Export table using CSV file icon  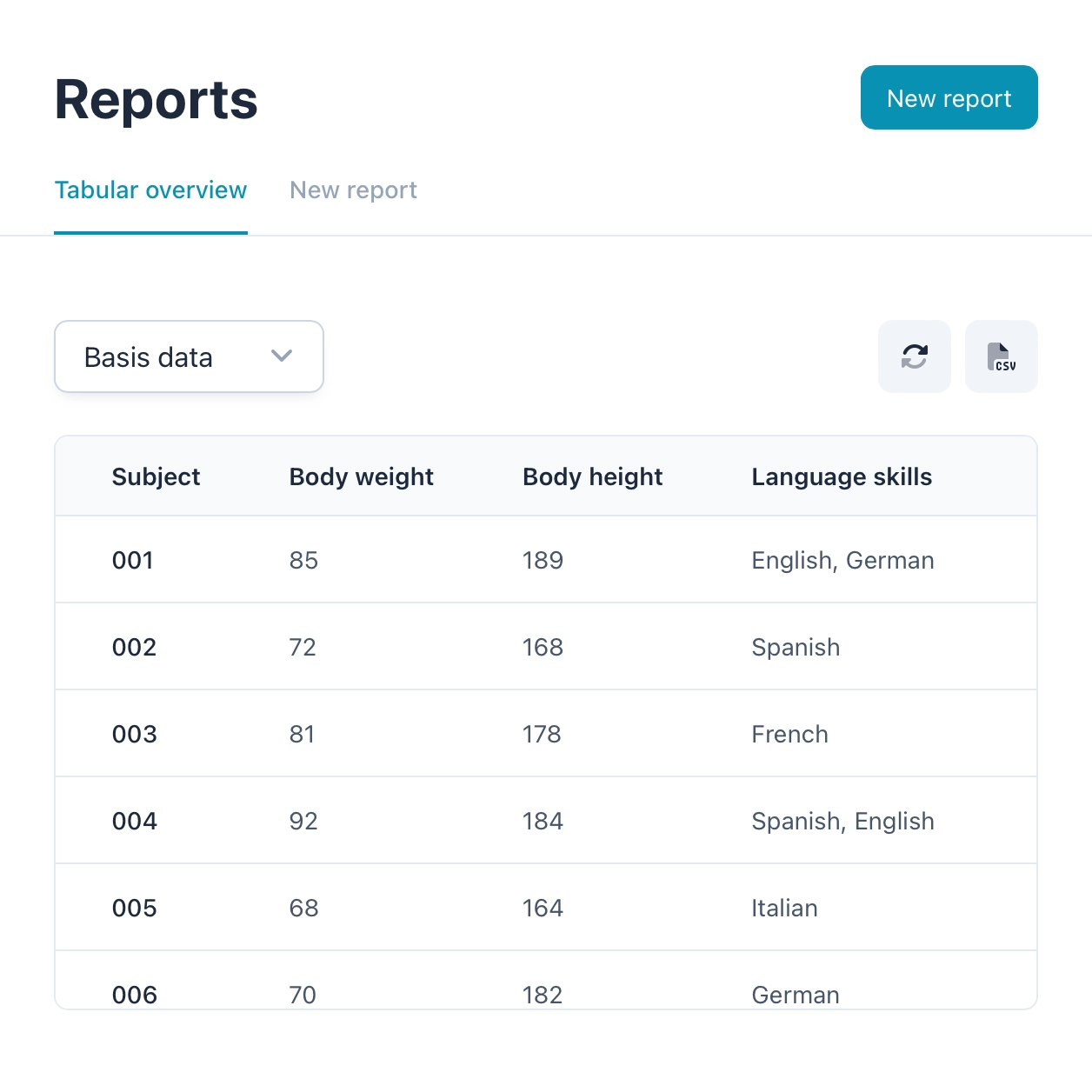point(1001,356)
